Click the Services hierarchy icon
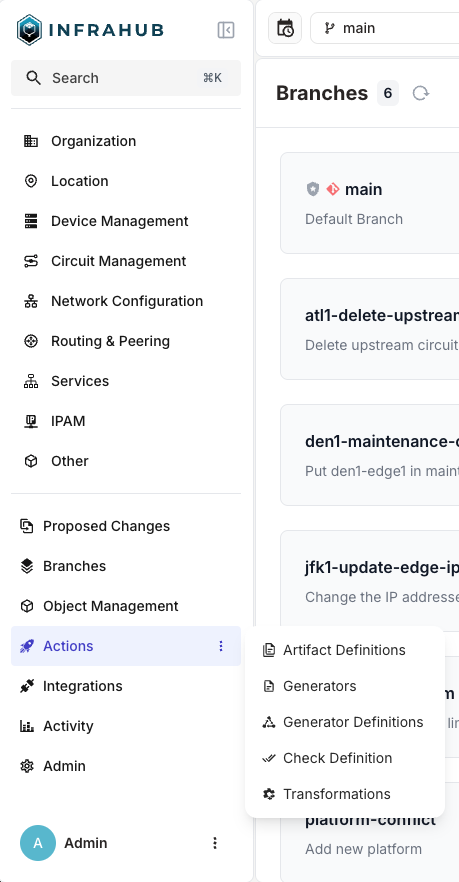Screen dimensions: 459x882 click(31, 381)
